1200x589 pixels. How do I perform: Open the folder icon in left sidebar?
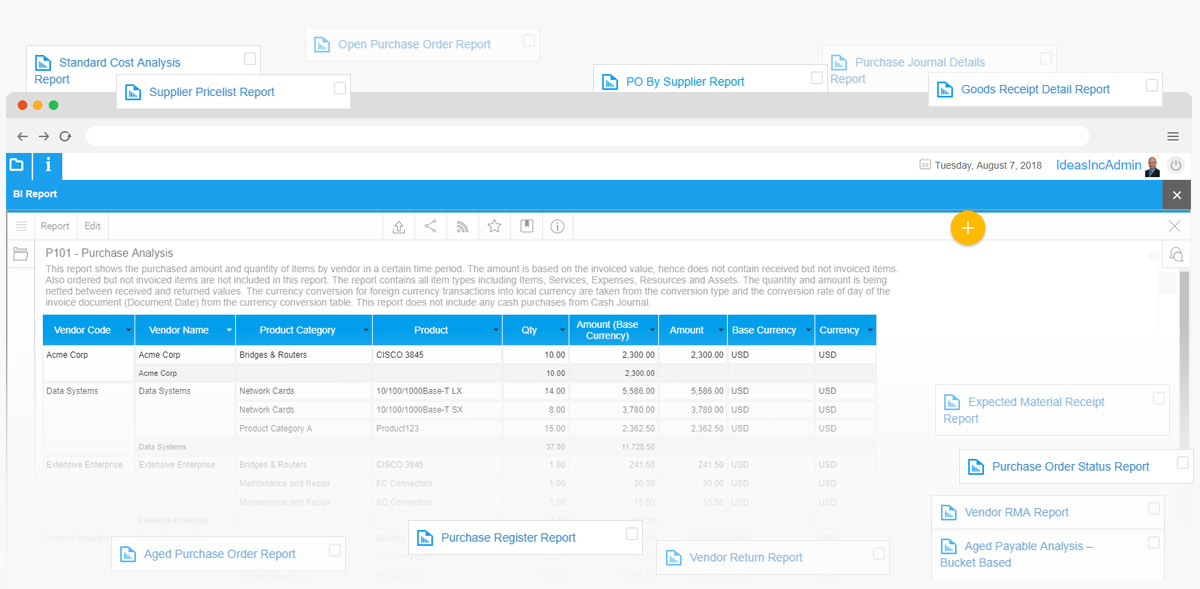(x=20, y=254)
